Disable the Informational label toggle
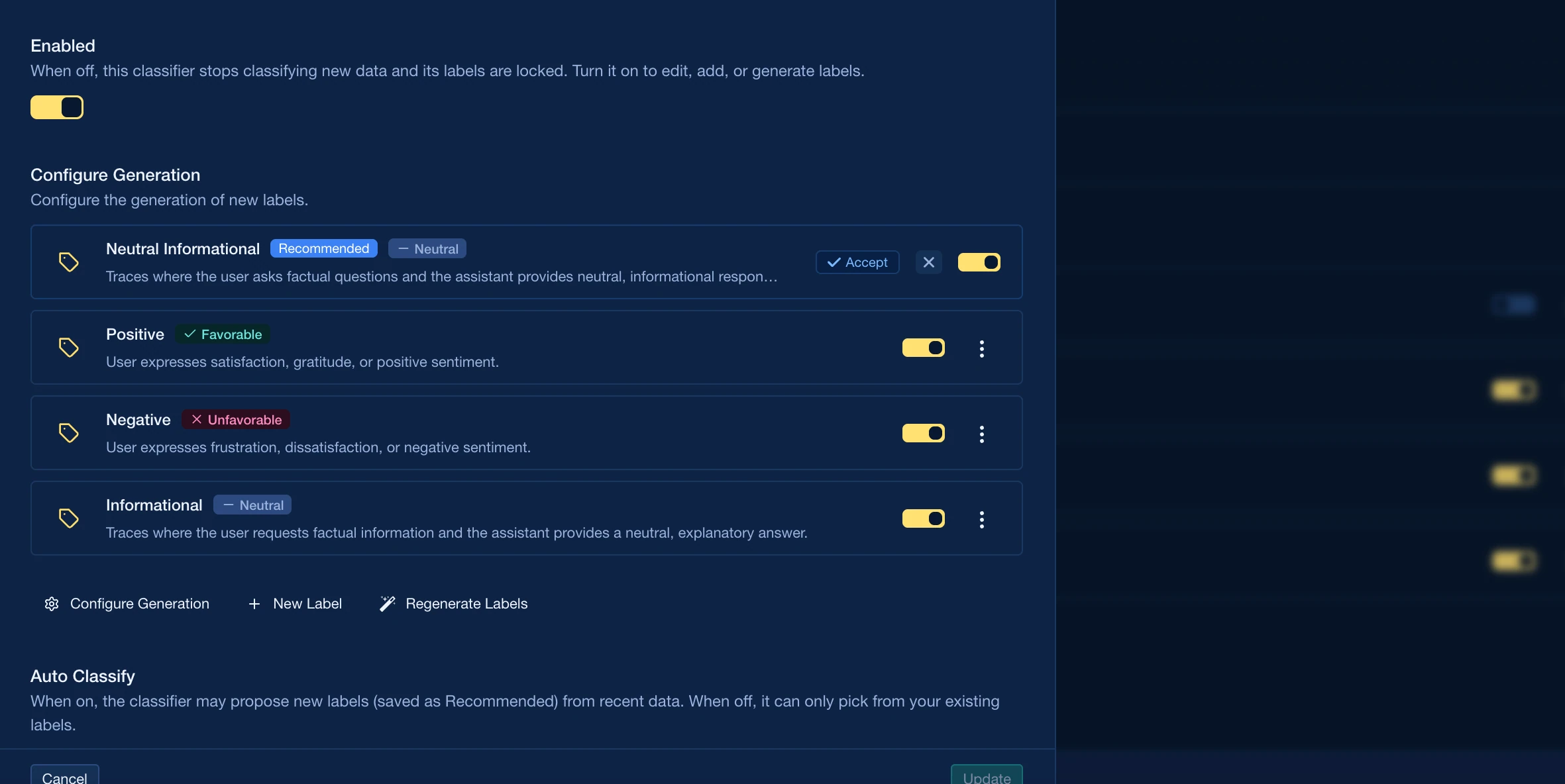The height and width of the screenshot is (784, 1565). (924, 518)
